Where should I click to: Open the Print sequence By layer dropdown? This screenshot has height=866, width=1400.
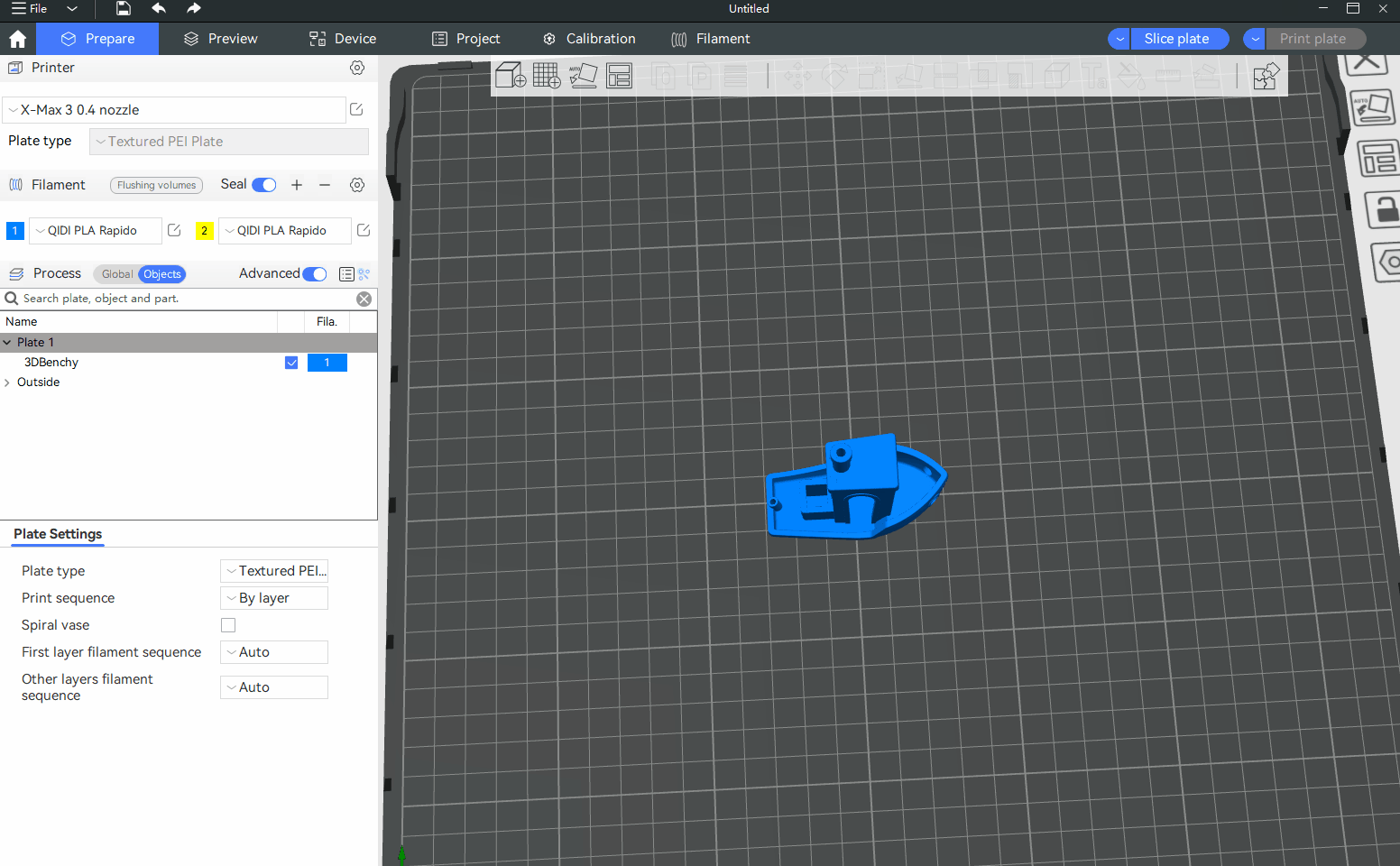[x=274, y=598]
